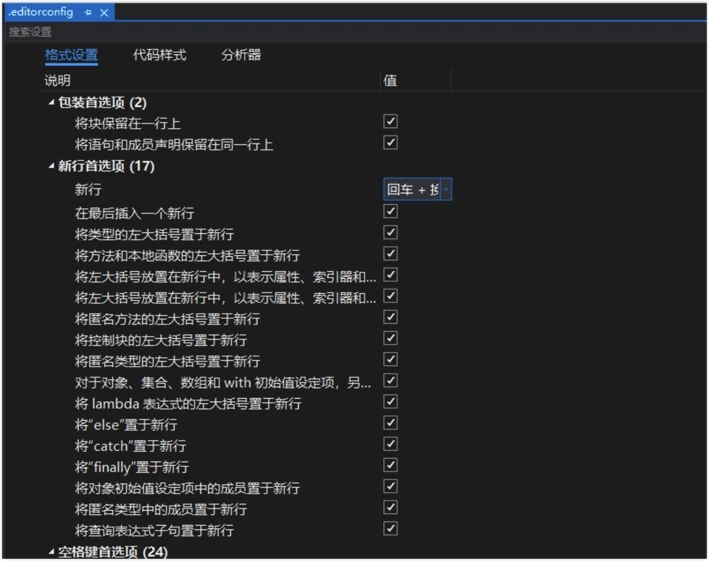Click the 搜索设置 search field

(x=354, y=32)
